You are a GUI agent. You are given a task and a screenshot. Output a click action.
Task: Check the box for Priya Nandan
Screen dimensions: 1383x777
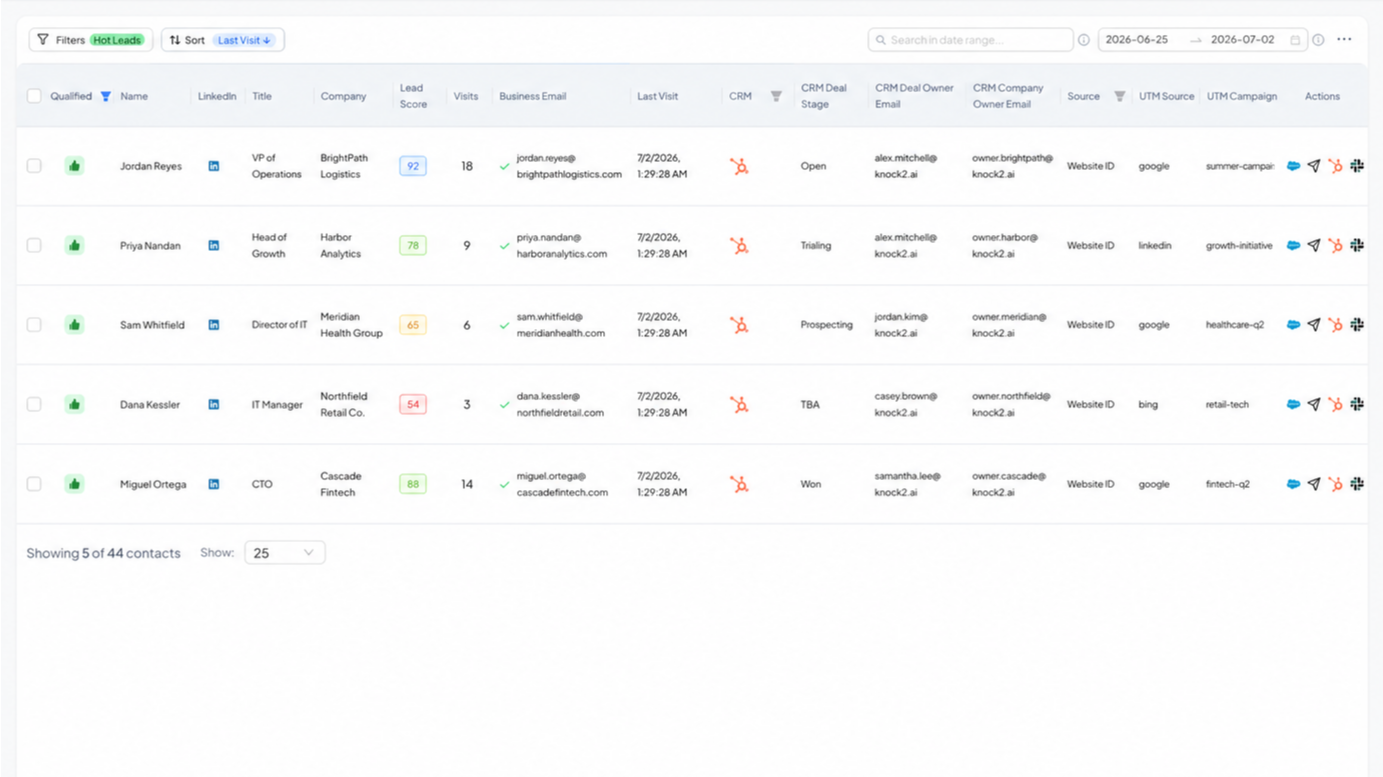click(x=34, y=245)
